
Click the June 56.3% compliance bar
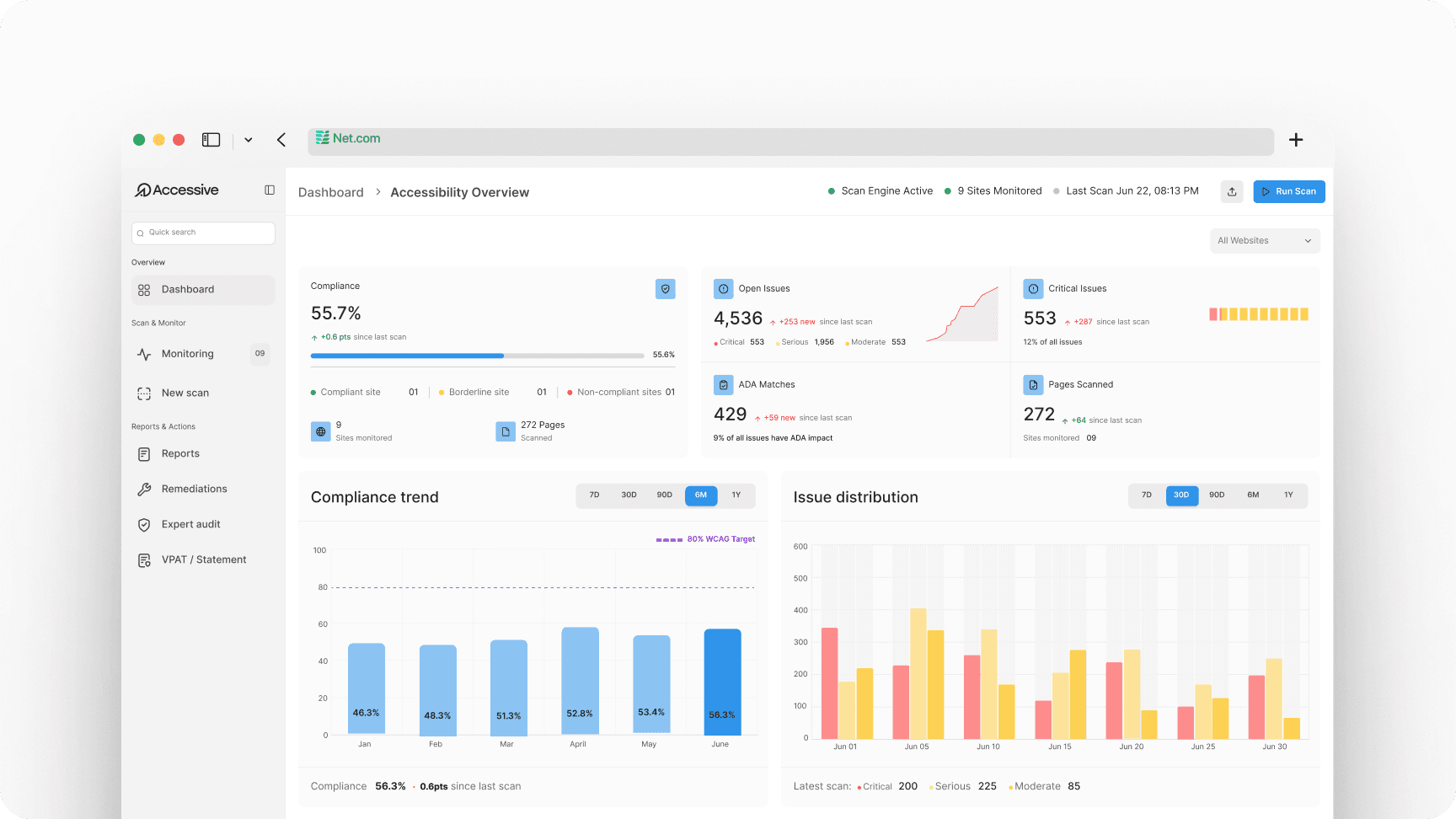pyautogui.click(x=723, y=682)
